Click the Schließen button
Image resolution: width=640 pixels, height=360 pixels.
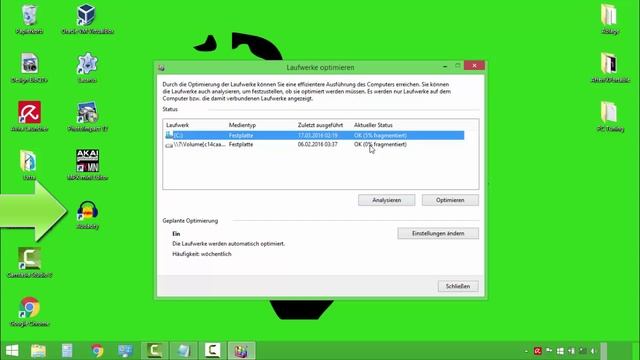(458, 286)
